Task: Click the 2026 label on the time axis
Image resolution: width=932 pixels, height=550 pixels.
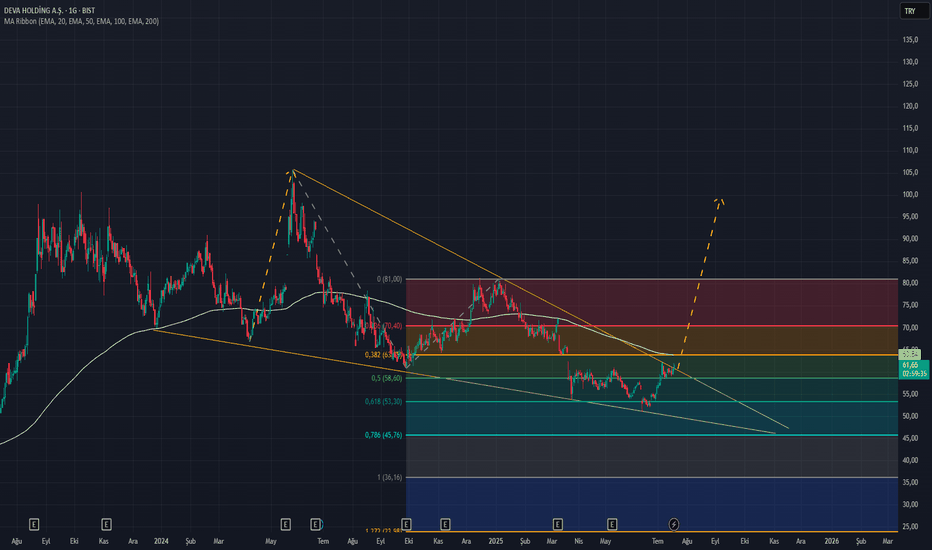Action: click(x=832, y=541)
